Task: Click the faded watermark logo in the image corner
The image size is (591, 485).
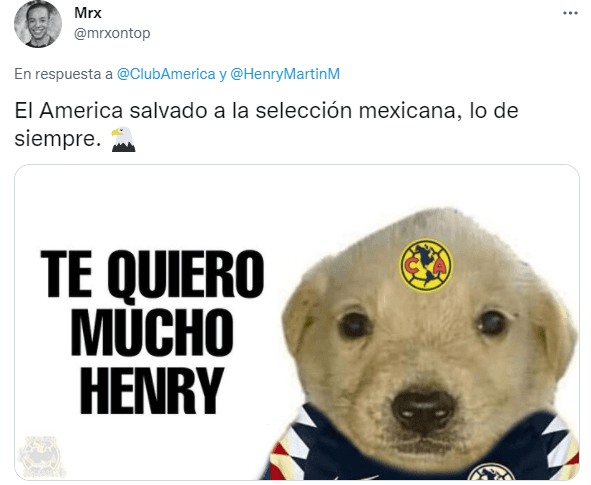Action: 41,457
